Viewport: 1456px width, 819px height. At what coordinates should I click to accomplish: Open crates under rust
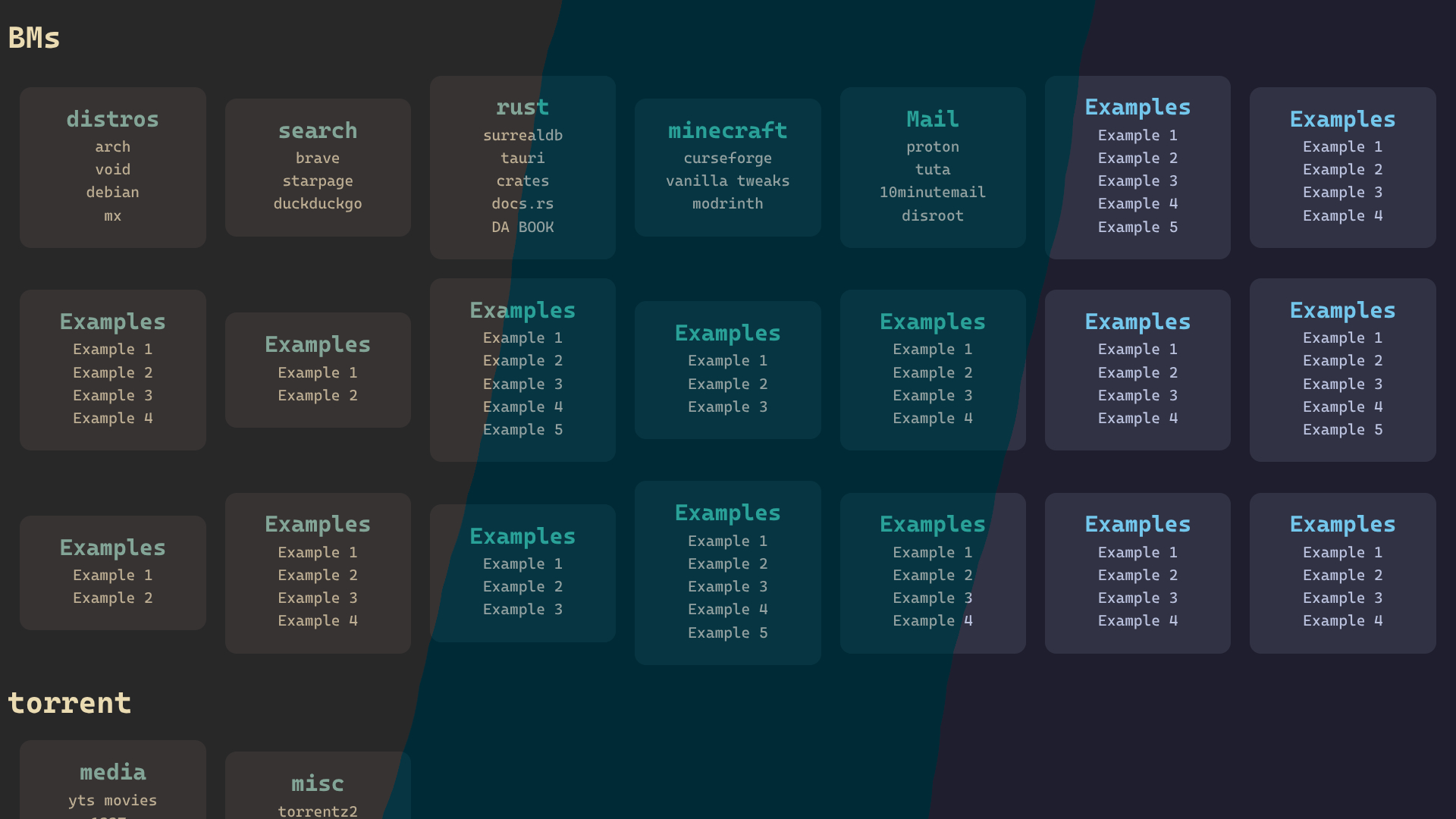click(522, 180)
